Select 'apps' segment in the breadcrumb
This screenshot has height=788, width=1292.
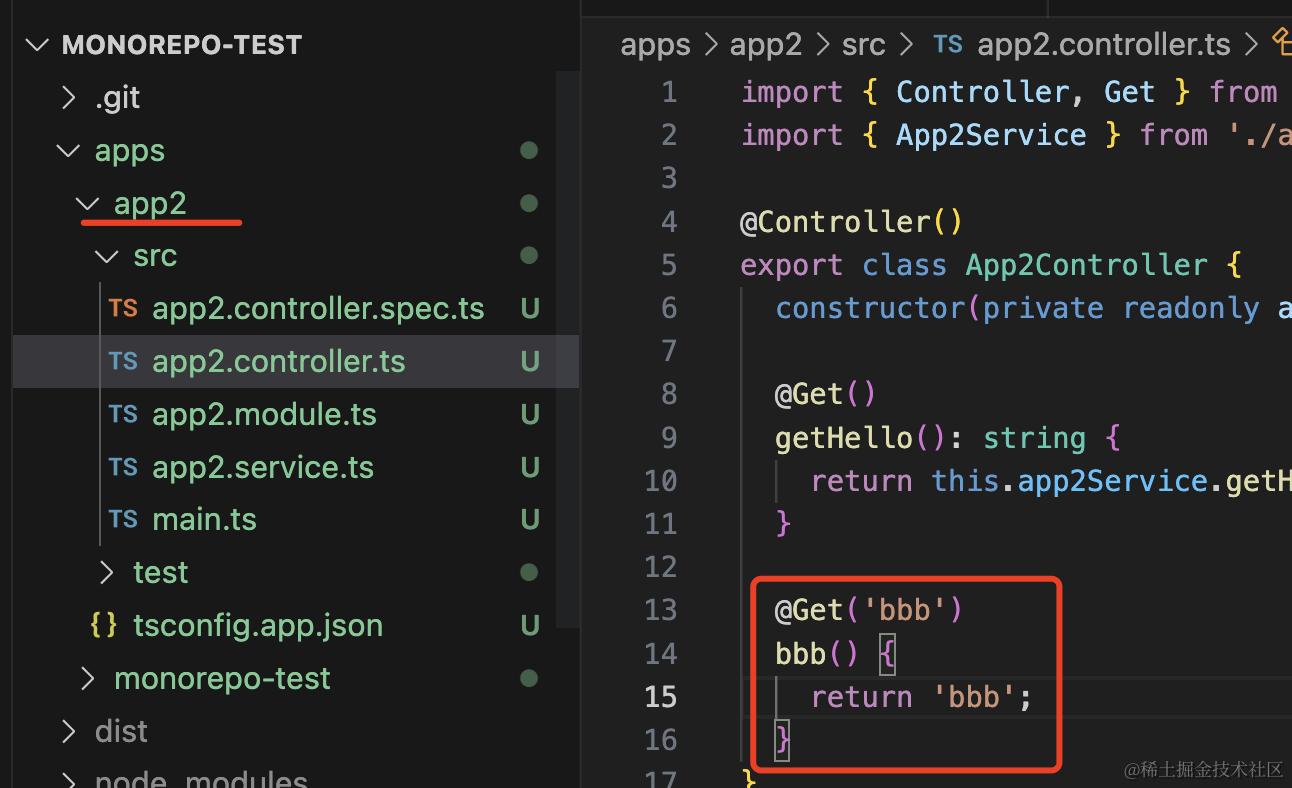pos(655,44)
